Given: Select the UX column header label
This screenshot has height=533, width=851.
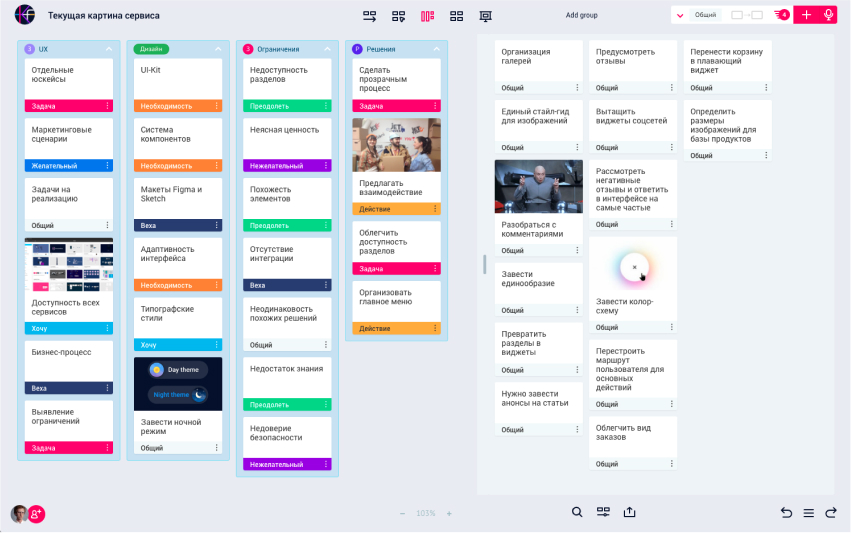Looking at the screenshot, I should tap(43, 49).
